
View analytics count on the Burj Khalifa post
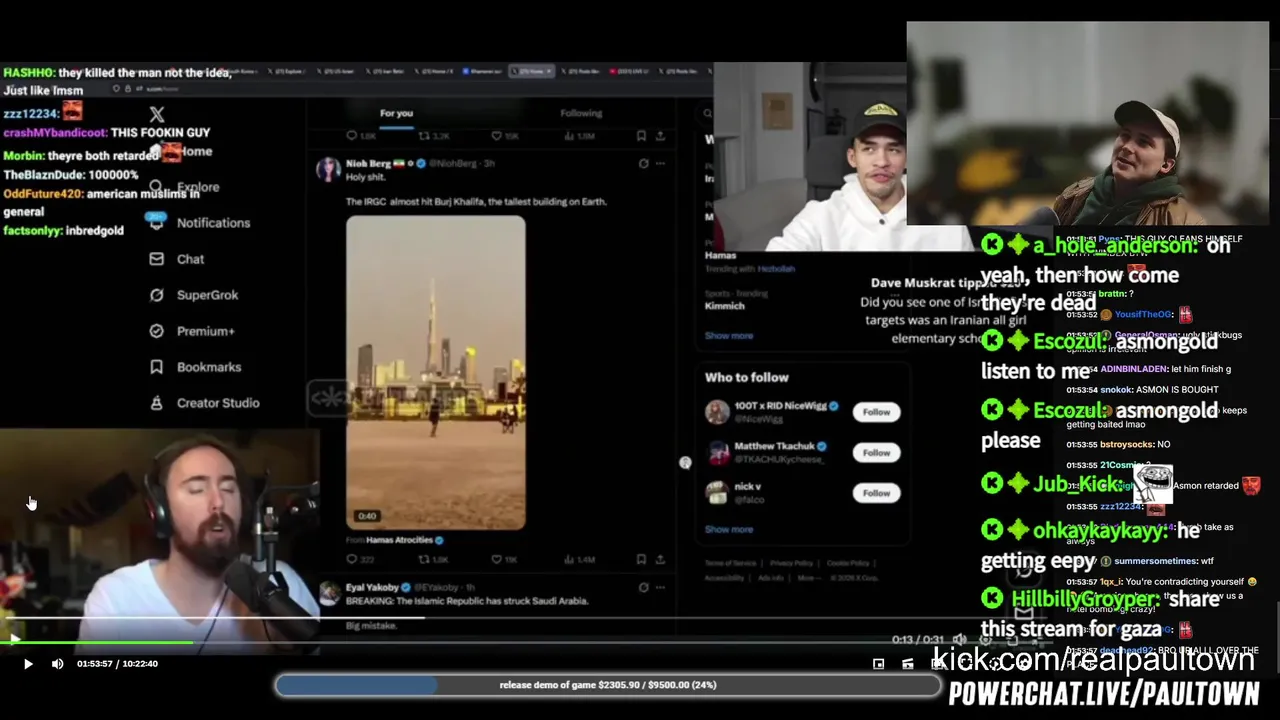[579, 559]
